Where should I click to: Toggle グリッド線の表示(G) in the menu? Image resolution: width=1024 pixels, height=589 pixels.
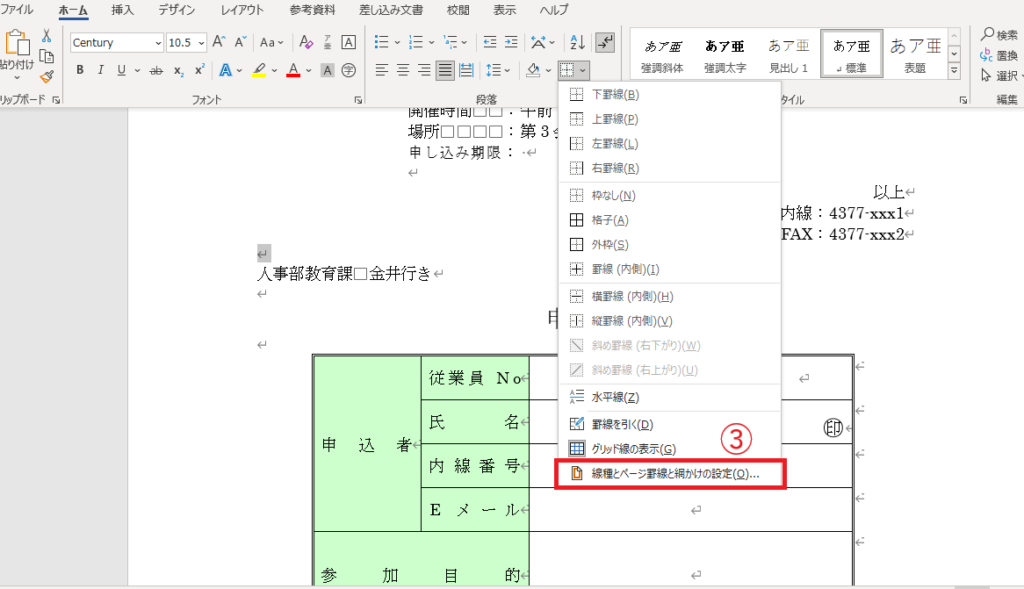coord(669,449)
